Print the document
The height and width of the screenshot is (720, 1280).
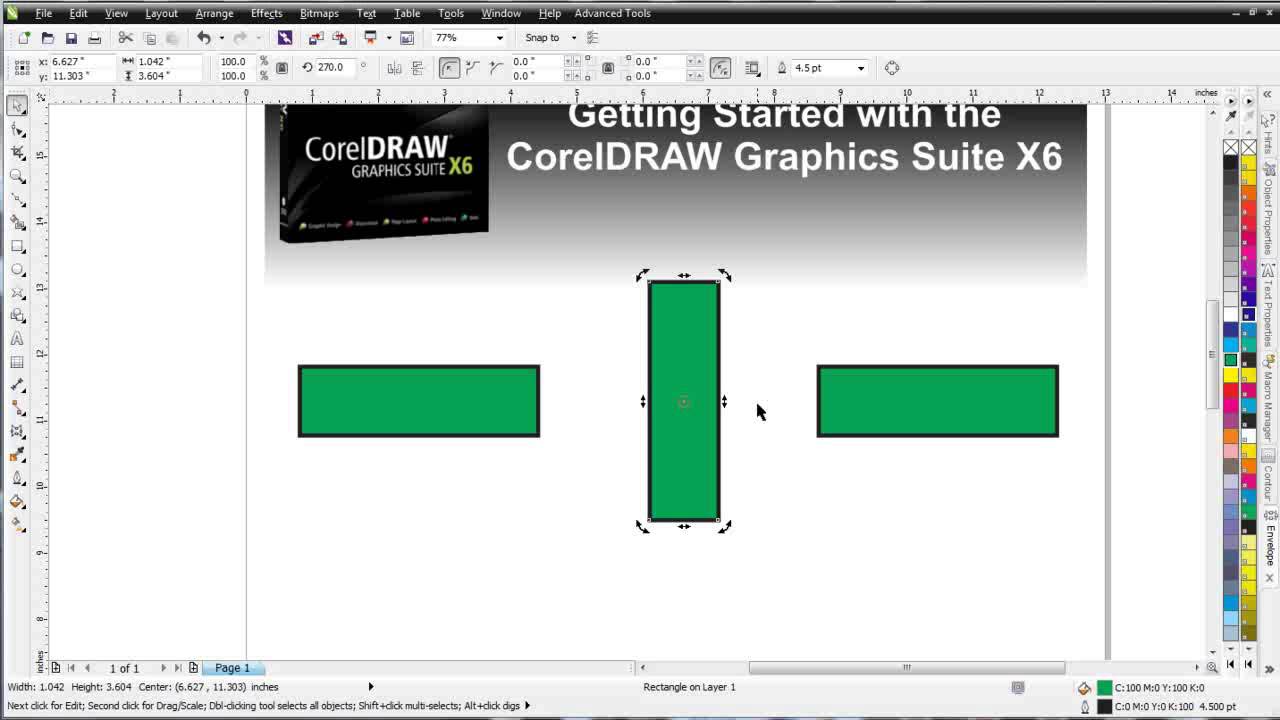point(94,38)
